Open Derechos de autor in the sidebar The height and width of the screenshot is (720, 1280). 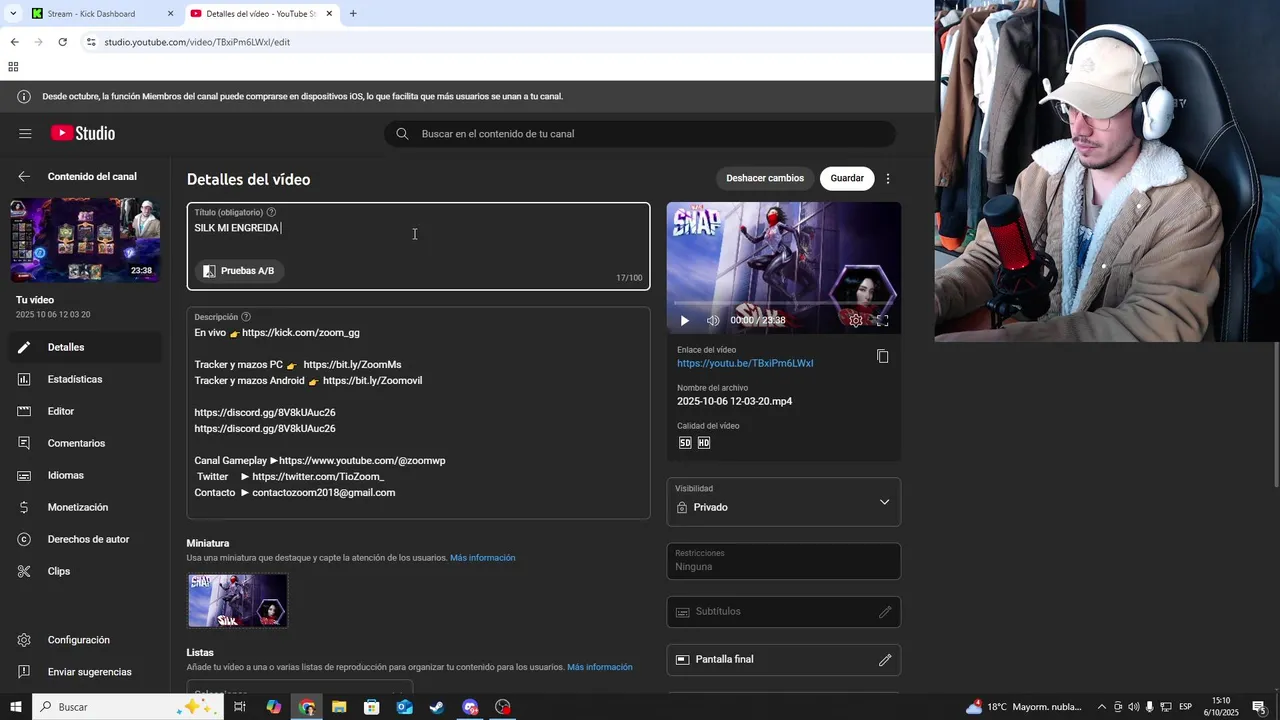(85, 539)
